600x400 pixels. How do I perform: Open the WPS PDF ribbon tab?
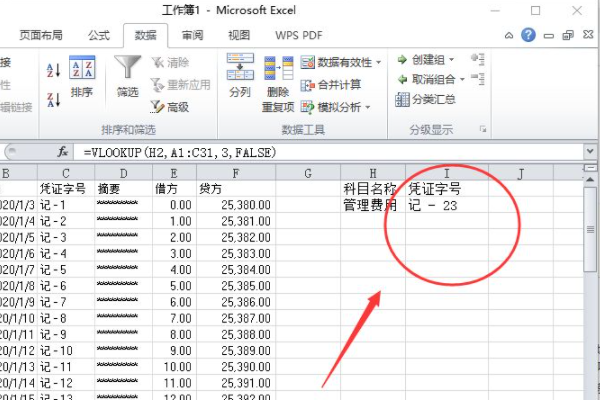pyautogui.click(x=298, y=34)
